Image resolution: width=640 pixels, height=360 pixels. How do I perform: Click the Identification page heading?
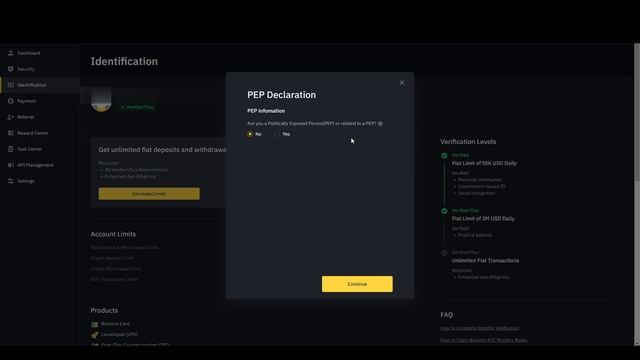point(124,61)
